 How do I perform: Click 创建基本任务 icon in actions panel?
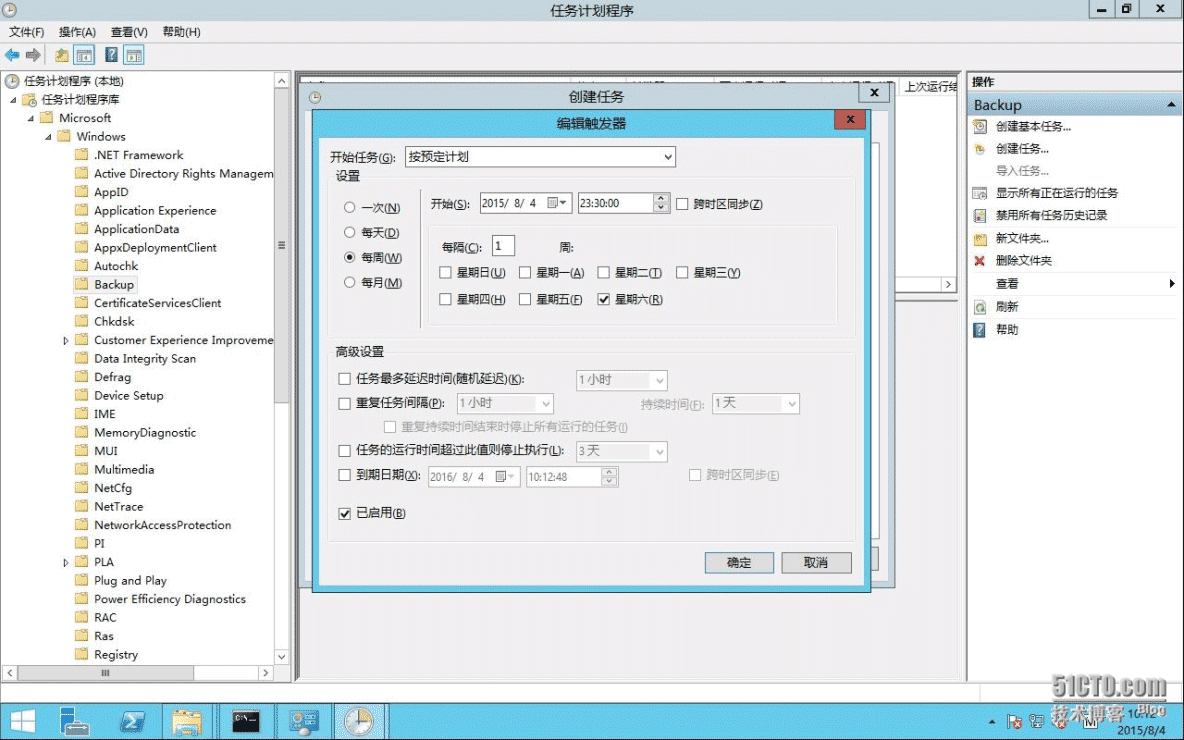point(980,127)
